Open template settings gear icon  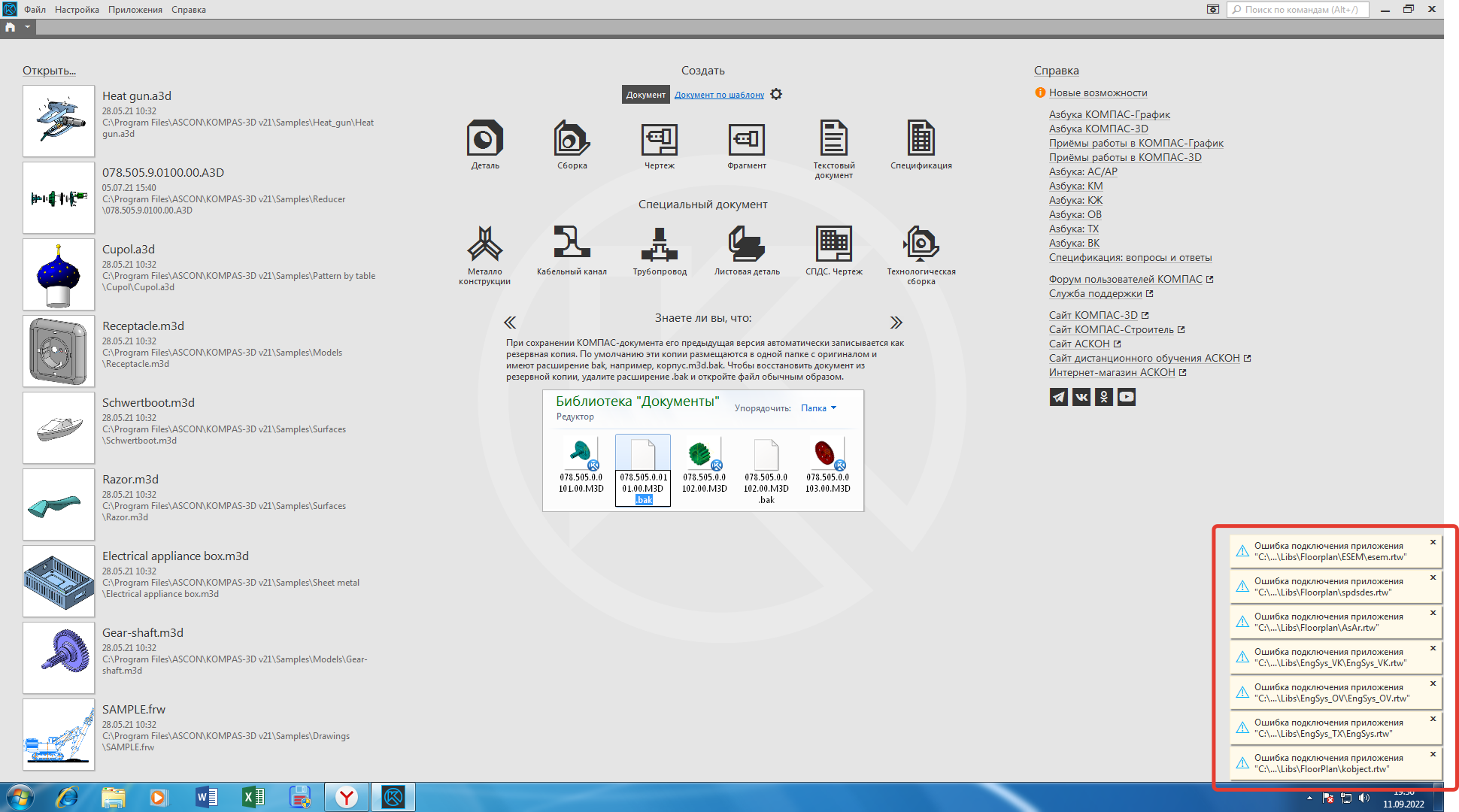[776, 94]
